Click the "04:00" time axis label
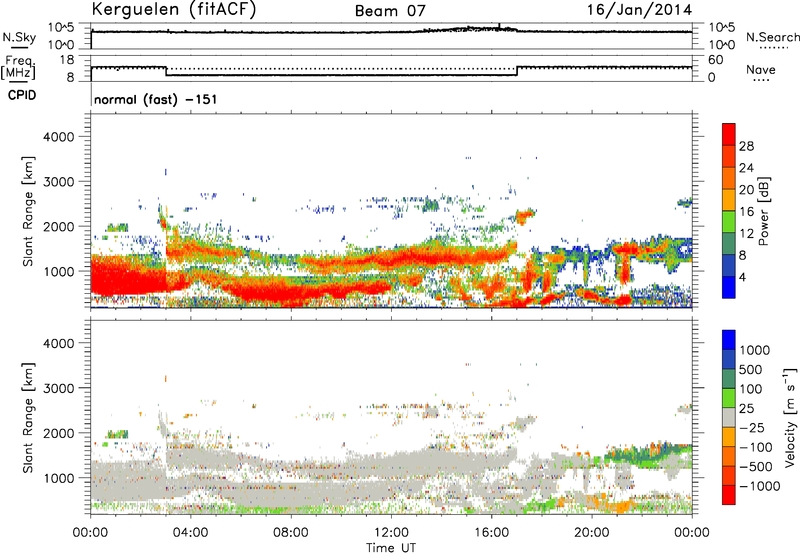The width and height of the screenshot is (800, 554). 190,533
